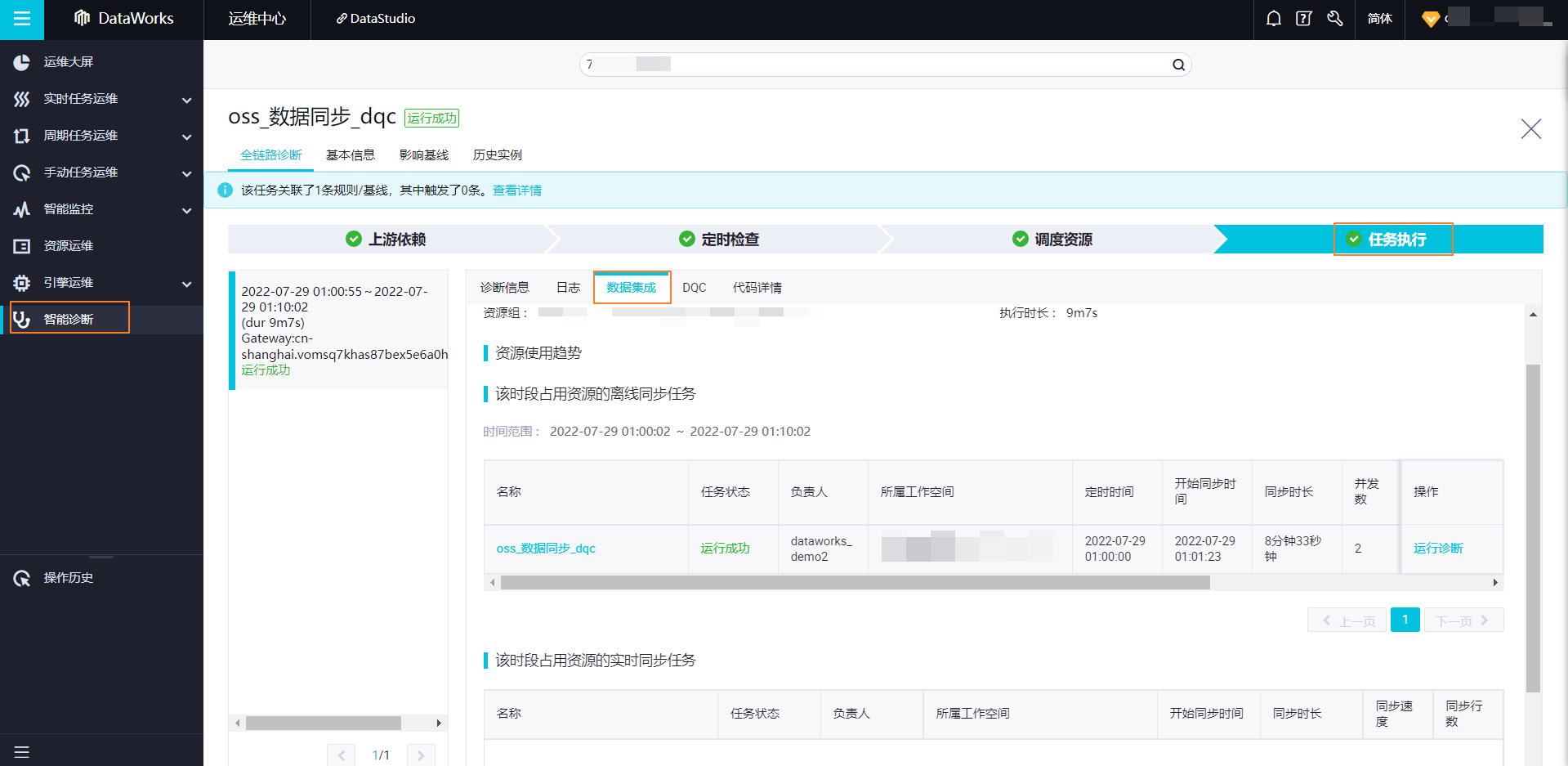This screenshot has height=766, width=1568.
Task: Click the 下一页 pagination button
Action: pyautogui.click(x=1463, y=620)
